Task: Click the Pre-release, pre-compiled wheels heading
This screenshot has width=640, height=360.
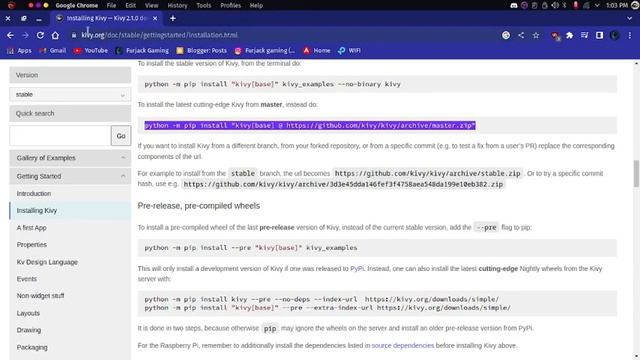Action: point(199,206)
